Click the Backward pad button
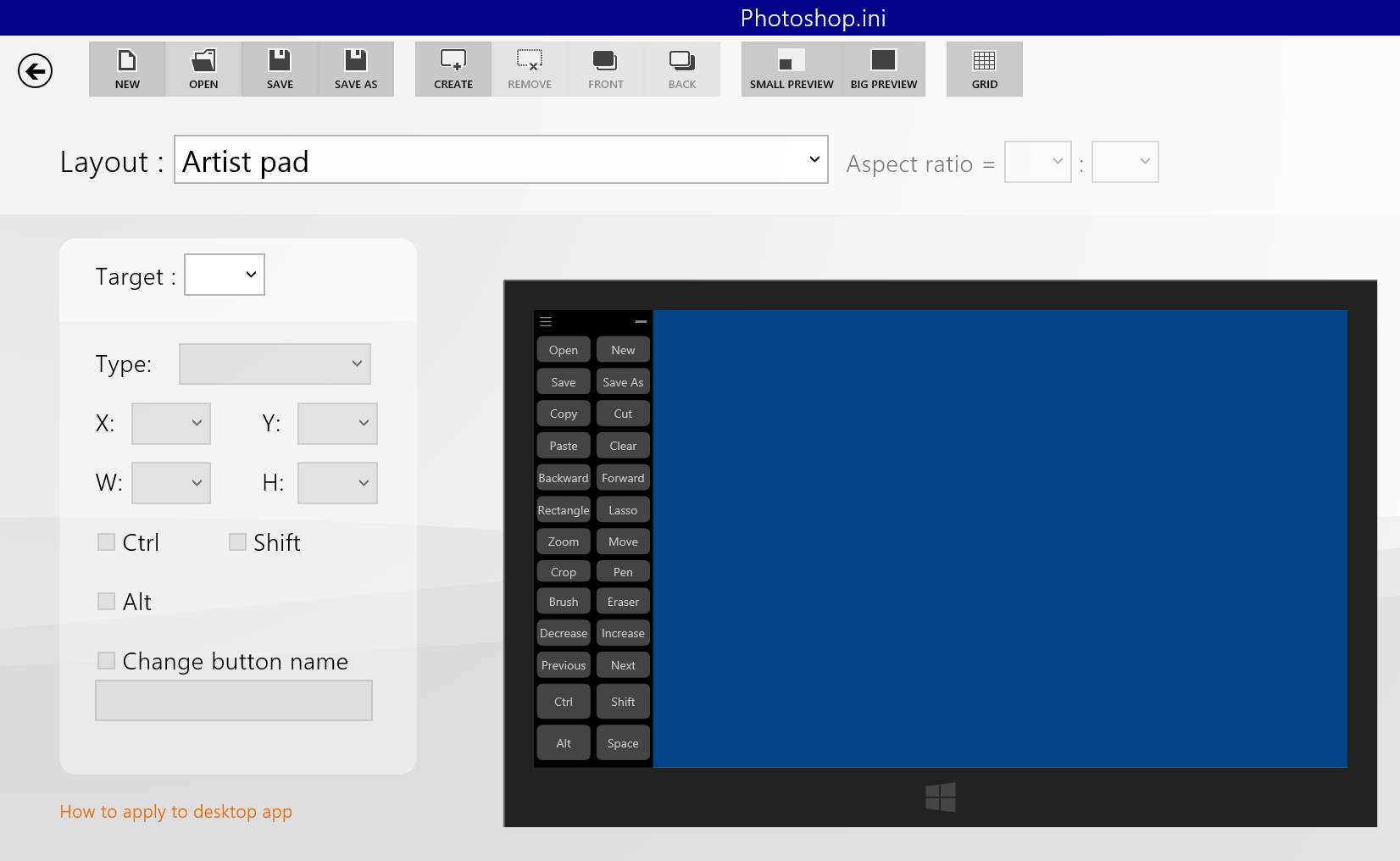 564,478
